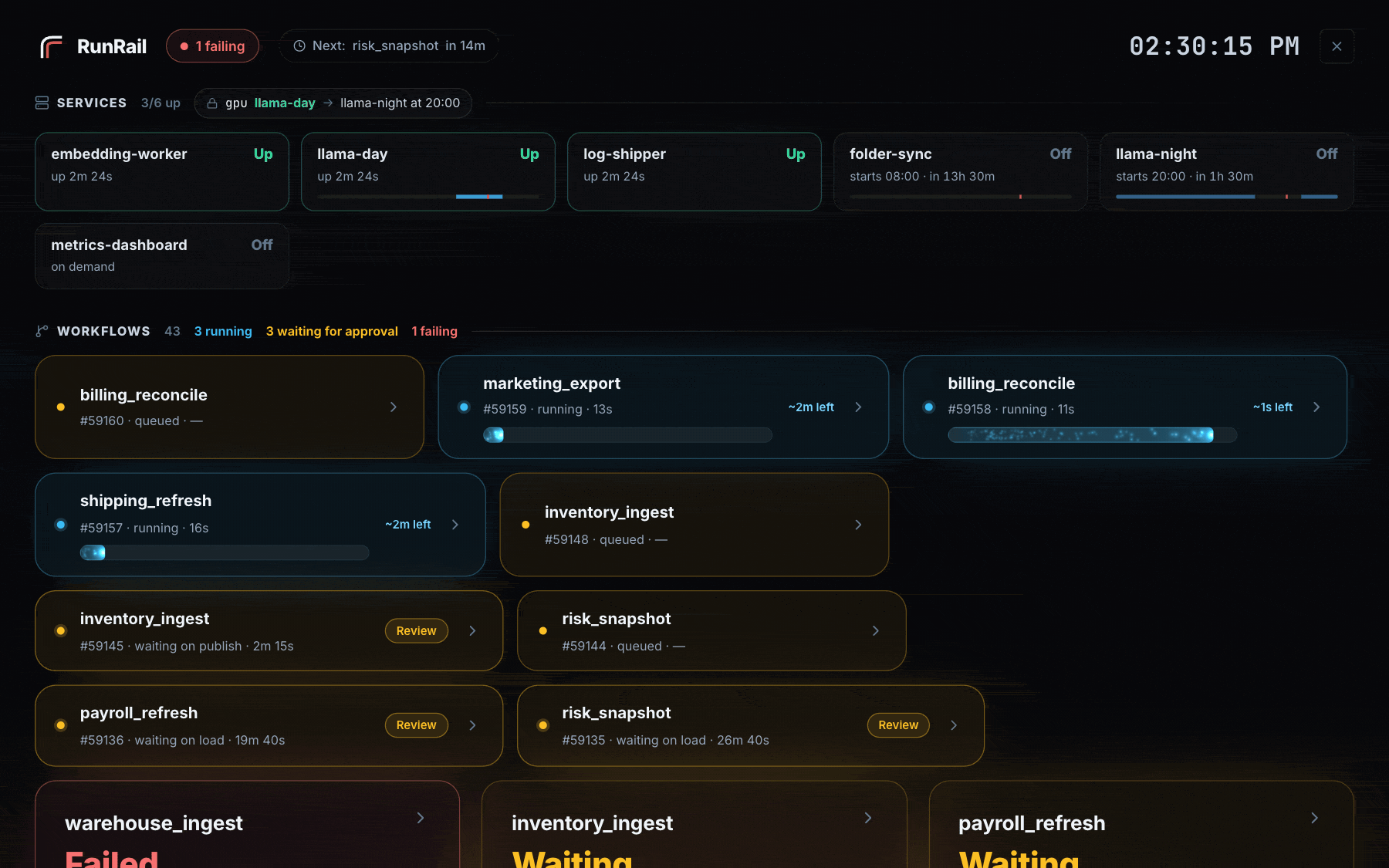This screenshot has height=868, width=1389.
Task: Filter workflows by 3 running
Action: click(x=223, y=331)
